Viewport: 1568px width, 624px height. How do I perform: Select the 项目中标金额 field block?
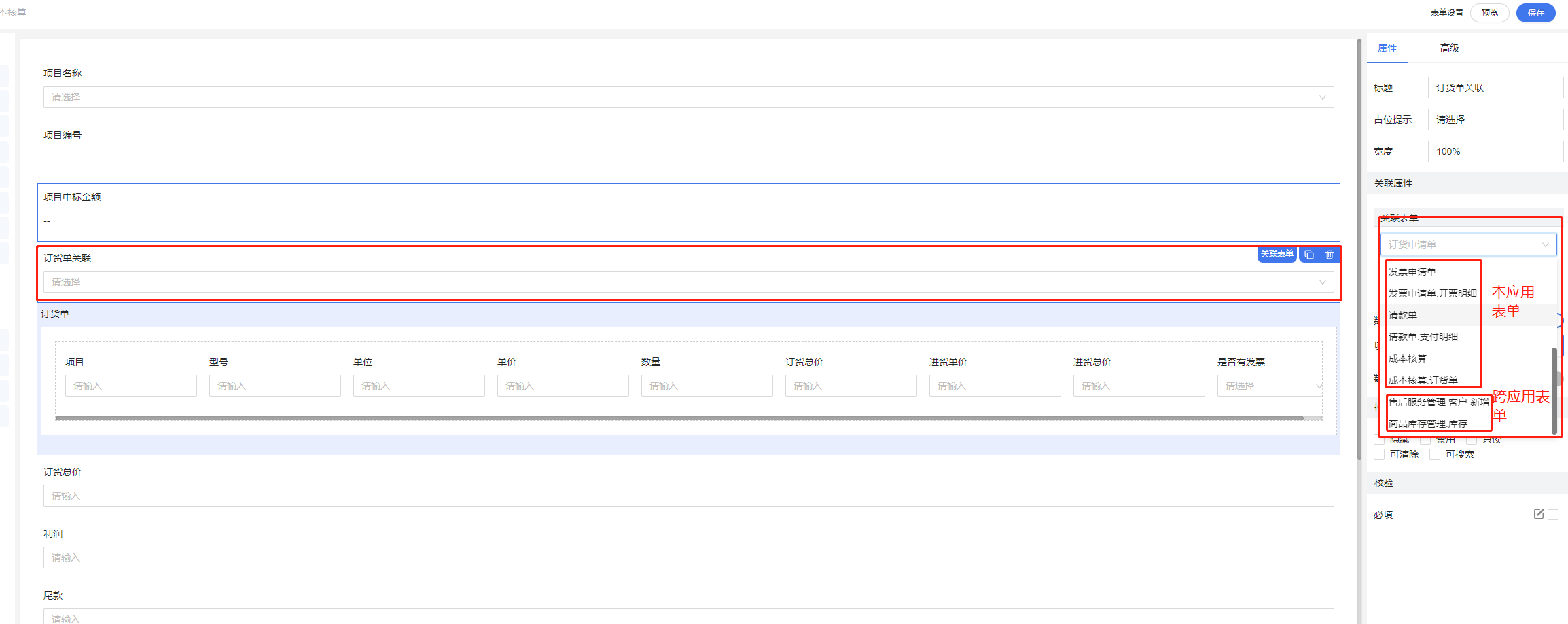(688, 212)
